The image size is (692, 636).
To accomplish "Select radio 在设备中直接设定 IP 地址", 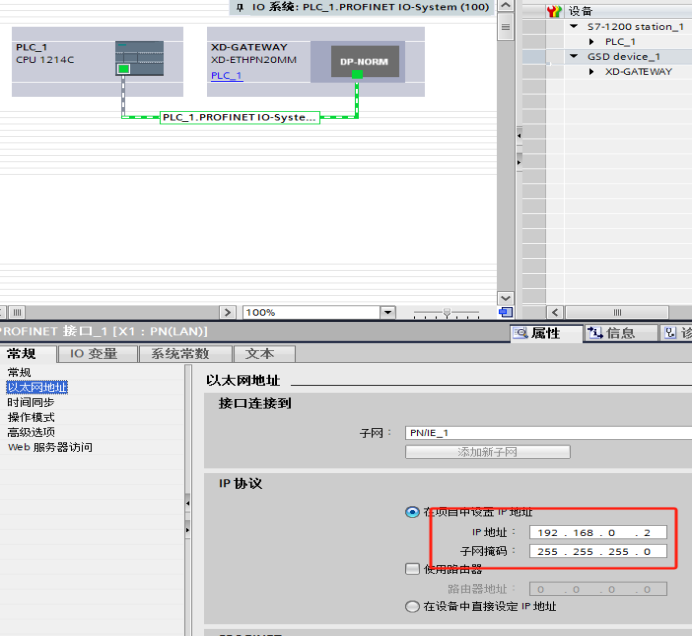I will click(x=412, y=606).
